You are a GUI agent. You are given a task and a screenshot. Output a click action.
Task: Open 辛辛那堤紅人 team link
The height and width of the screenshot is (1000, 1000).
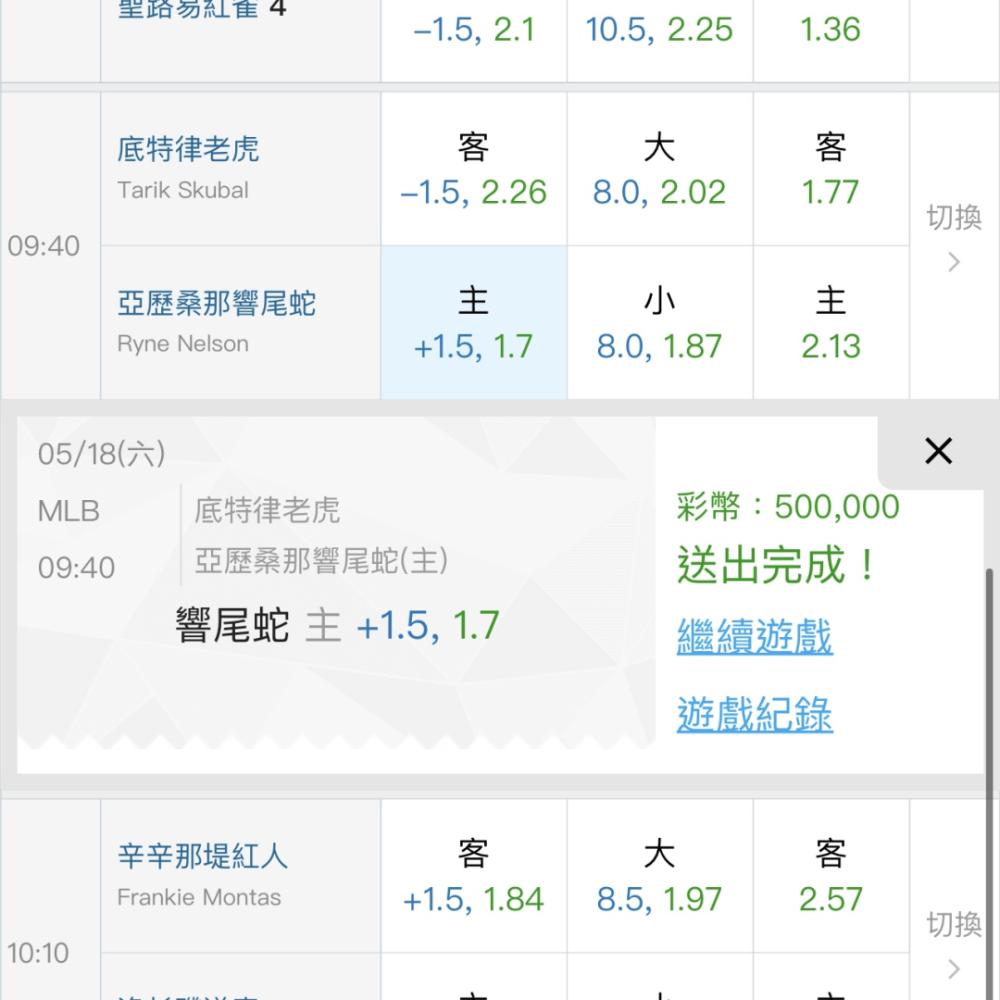[202, 856]
